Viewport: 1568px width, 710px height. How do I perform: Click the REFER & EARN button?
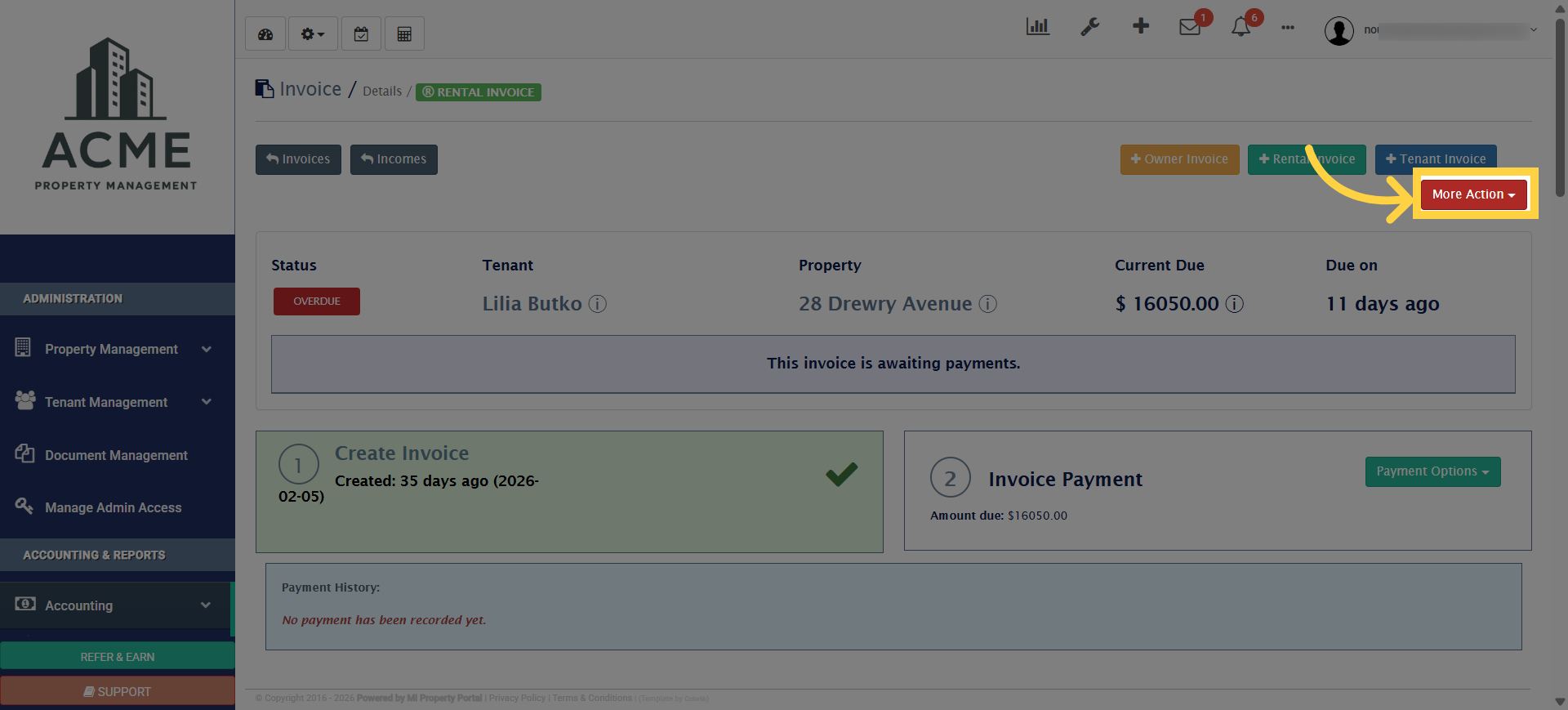tap(118, 657)
